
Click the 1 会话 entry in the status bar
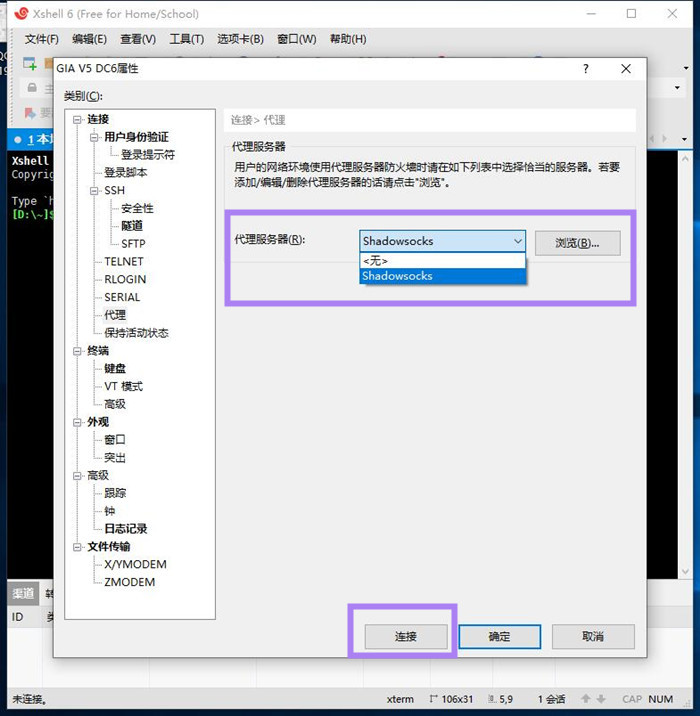pyautogui.click(x=552, y=699)
